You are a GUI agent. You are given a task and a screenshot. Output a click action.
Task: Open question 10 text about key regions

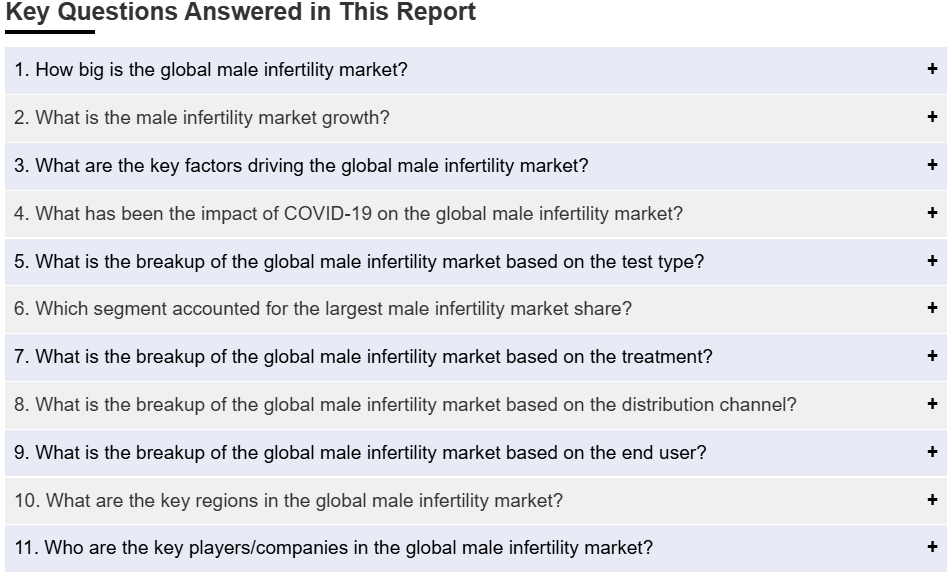click(288, 501)
